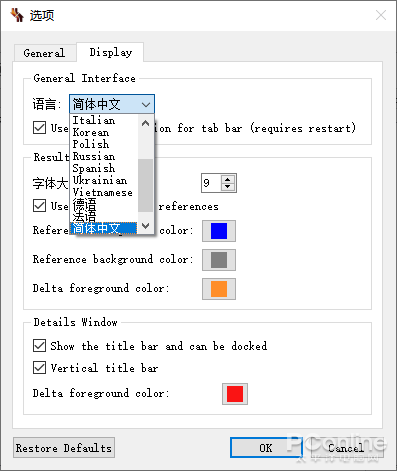Choose Korean from the language list

click(x=91, y=132)
